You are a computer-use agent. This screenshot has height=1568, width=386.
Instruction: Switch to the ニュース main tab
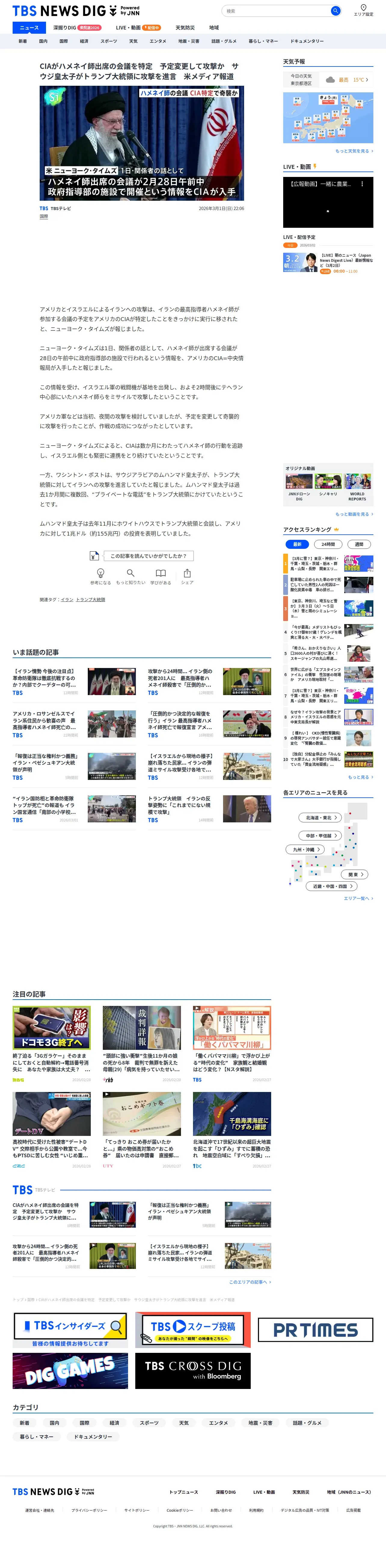tap(29, 27)
